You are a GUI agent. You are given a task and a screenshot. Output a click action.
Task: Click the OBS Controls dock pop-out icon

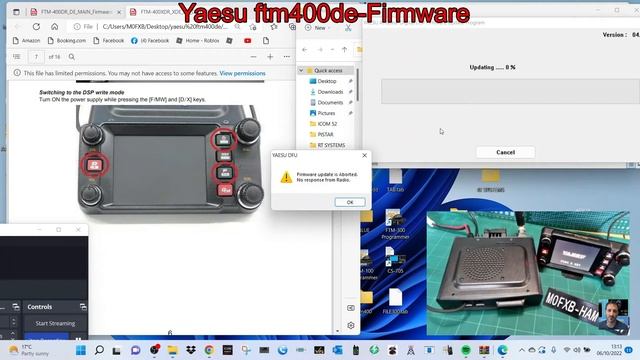click(x=83, y=307)
